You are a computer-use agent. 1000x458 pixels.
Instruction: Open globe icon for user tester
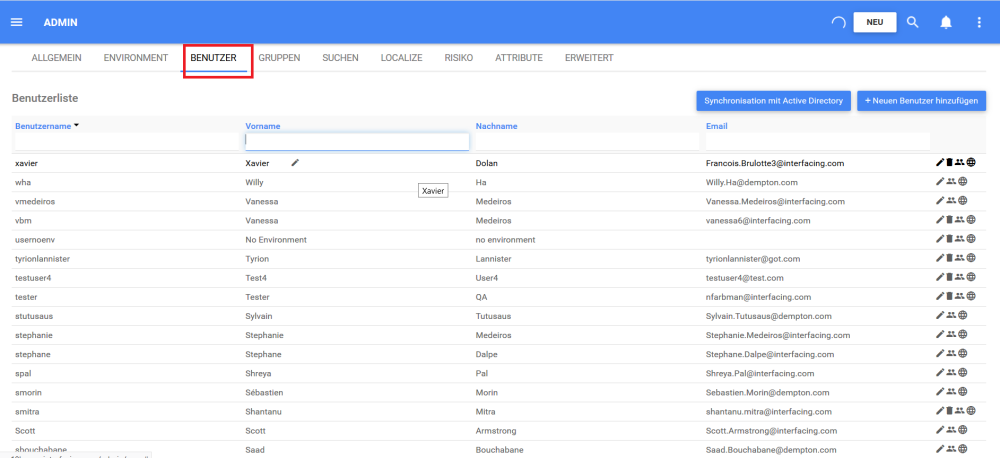coord(971,296)
